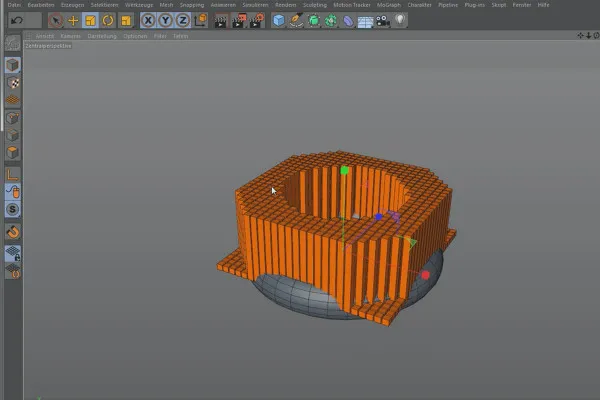Open the Motion Tracker menu
The height and width of the screenshot is (400, 600).
[x=352, y=5]
